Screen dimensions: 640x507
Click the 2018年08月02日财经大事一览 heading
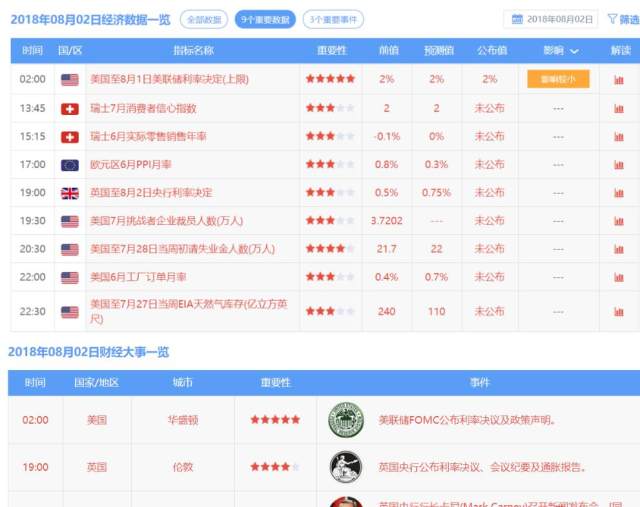click(x=89, y=352)
